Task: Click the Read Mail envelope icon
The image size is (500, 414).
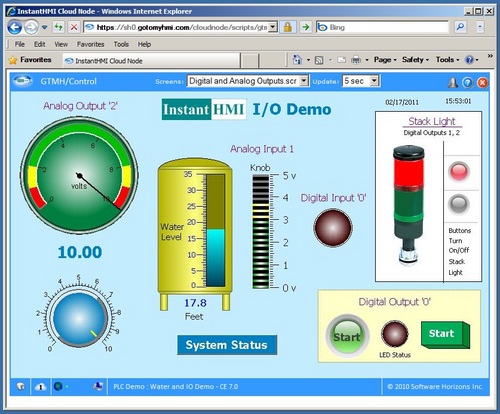Action: pyautogui.click(x=341, y=60)
